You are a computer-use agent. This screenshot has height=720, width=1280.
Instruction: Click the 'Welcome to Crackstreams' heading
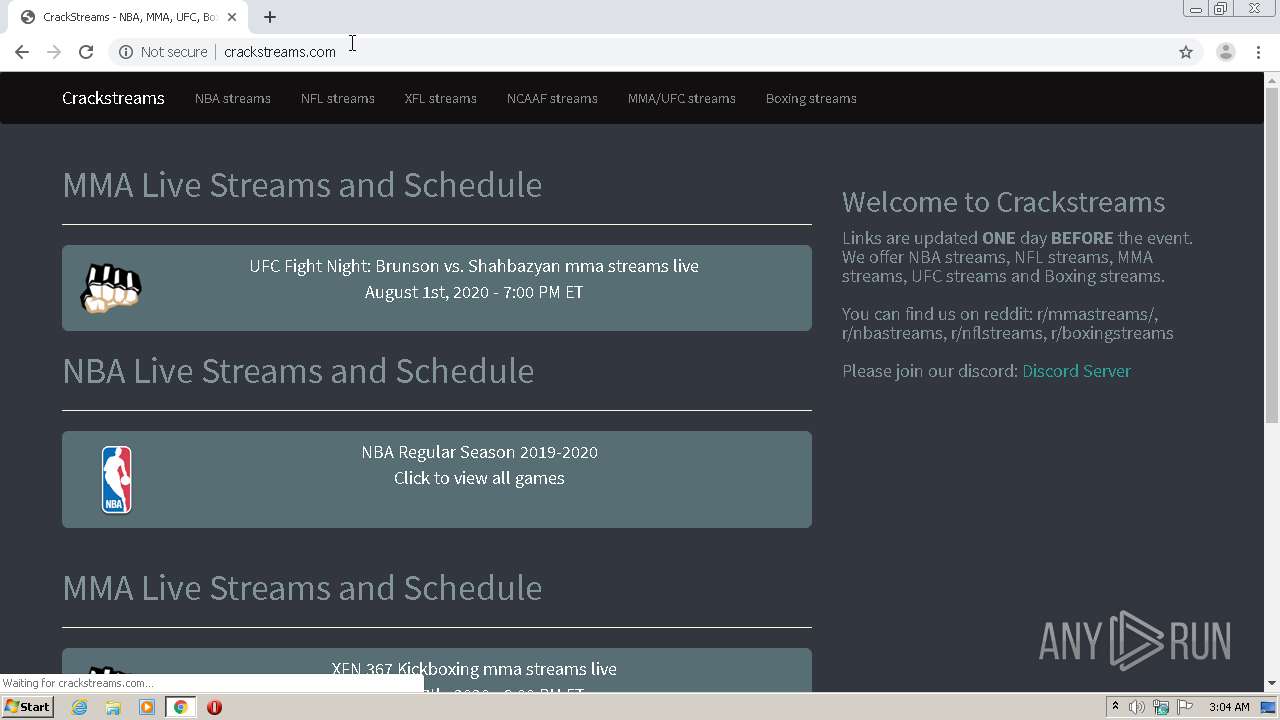(1003, 202)
